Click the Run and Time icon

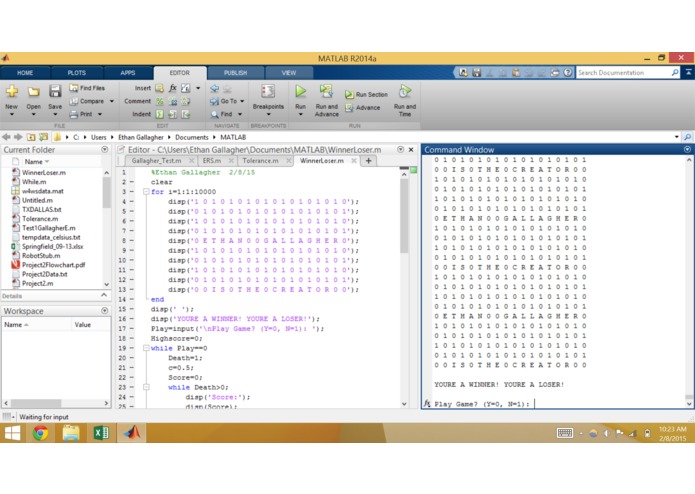click(404, 91)
